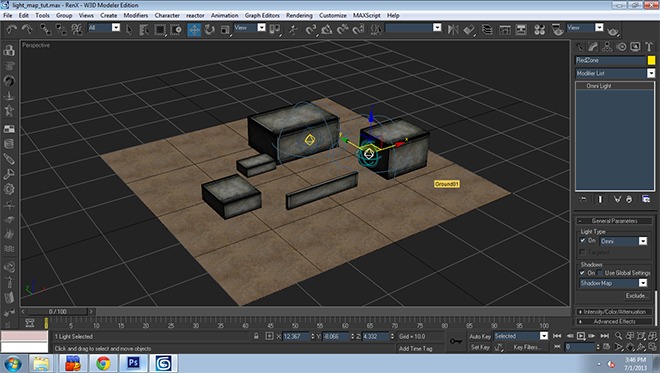Open the Create panel tab

click(x=580, y=47)
